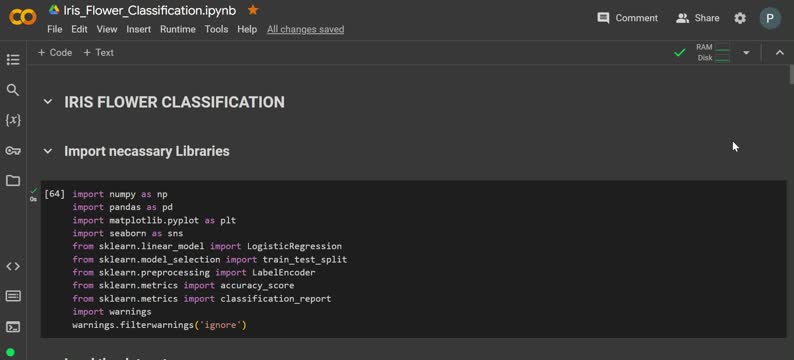This screenshot has height=360, width=794.
Task: Click the IRIS FLOWER CLASSIFICATION heading text
Action: (x=174, y=102)
